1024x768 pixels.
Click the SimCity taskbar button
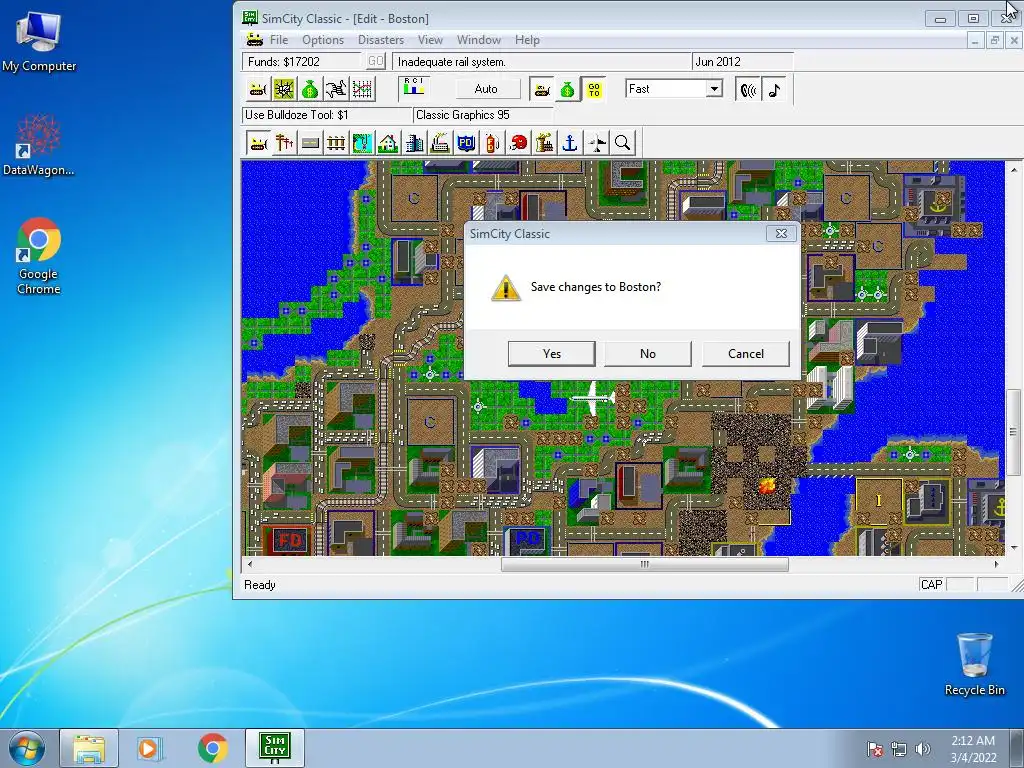tap(274, 748)
